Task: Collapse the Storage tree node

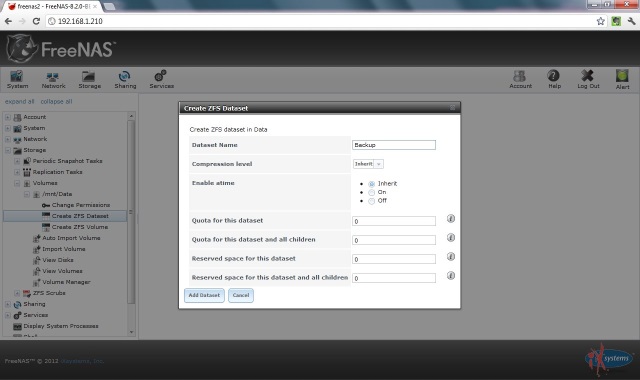Action: pos(8,150)
